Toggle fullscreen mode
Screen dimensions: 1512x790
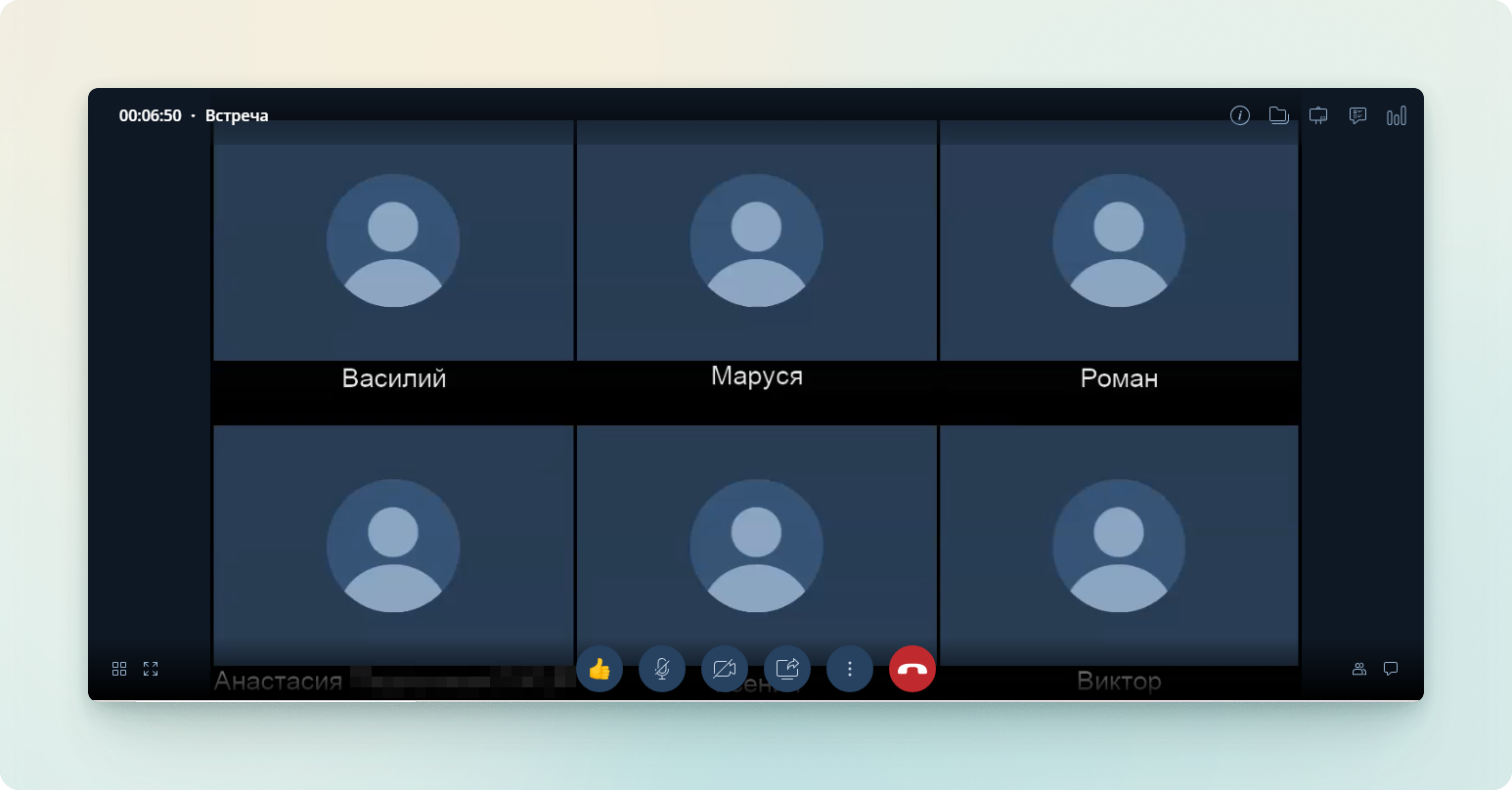pyautogui.click(x=151, y=669)
